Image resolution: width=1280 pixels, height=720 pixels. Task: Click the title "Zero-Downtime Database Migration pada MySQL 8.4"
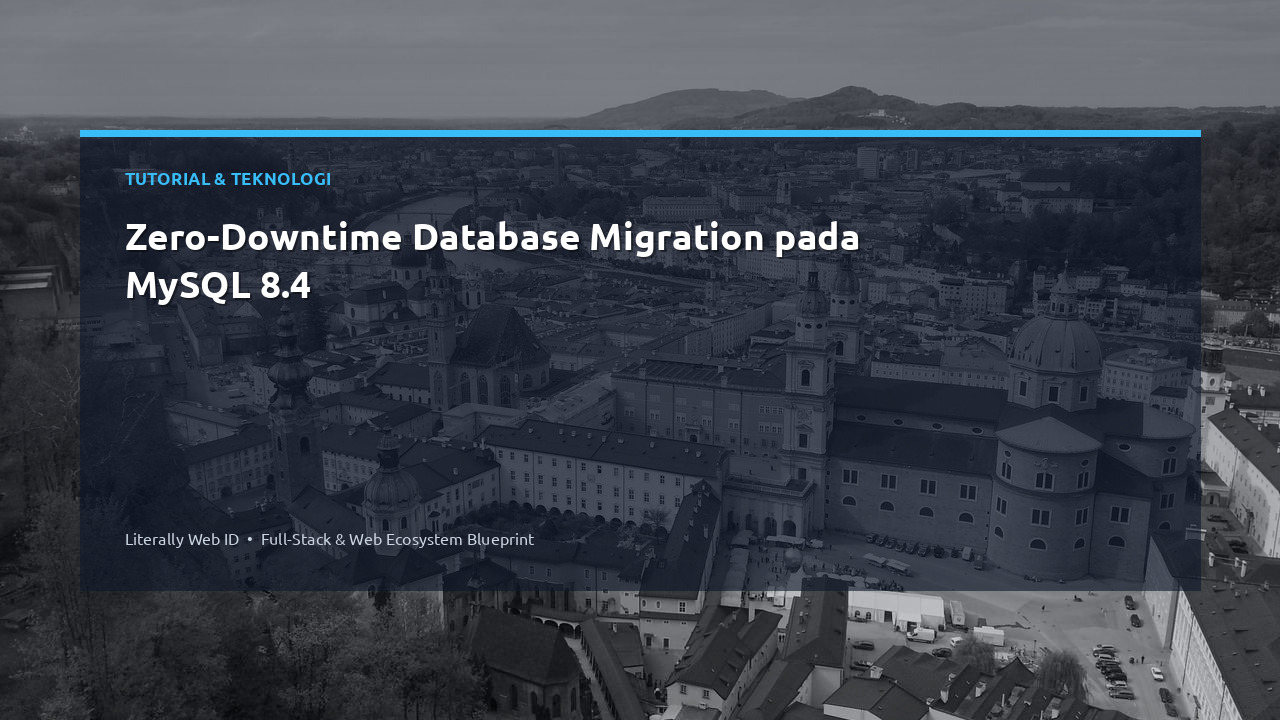click(492, 262)
